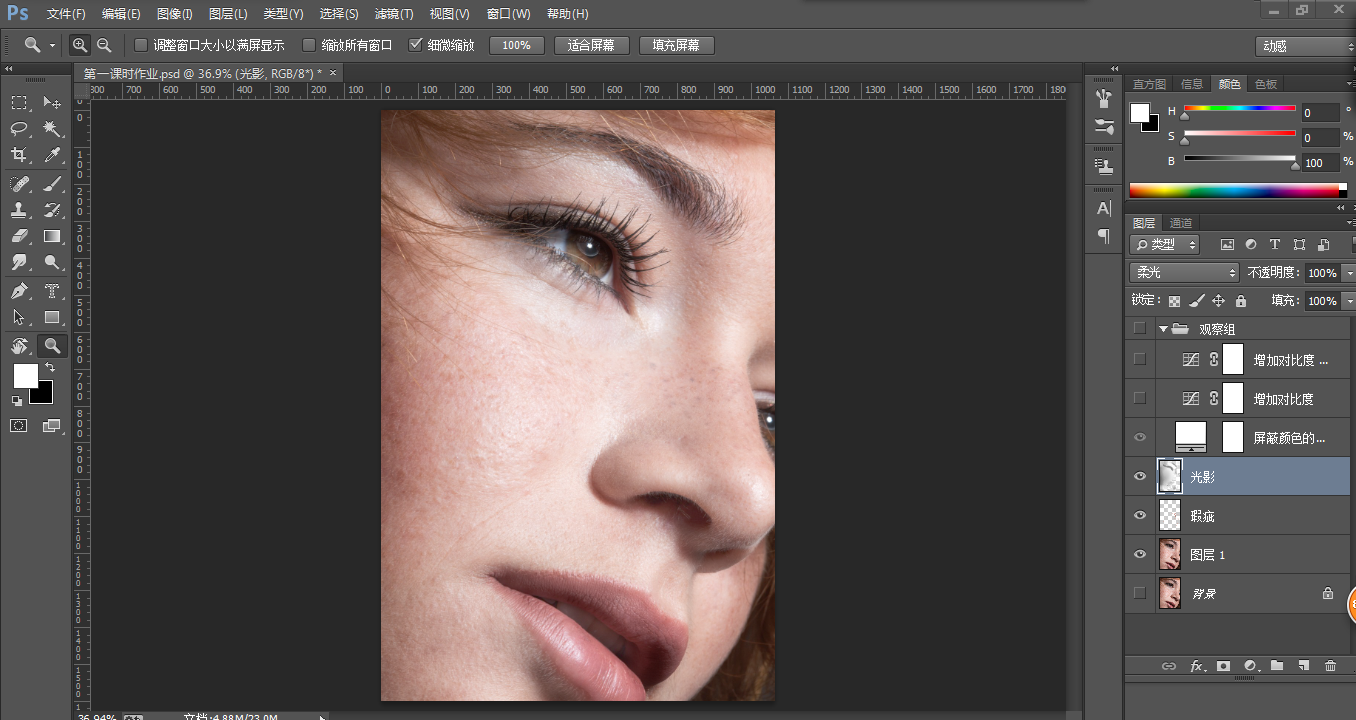
Task: Select the Clone Stamp tool
Action: coord(19,210)
